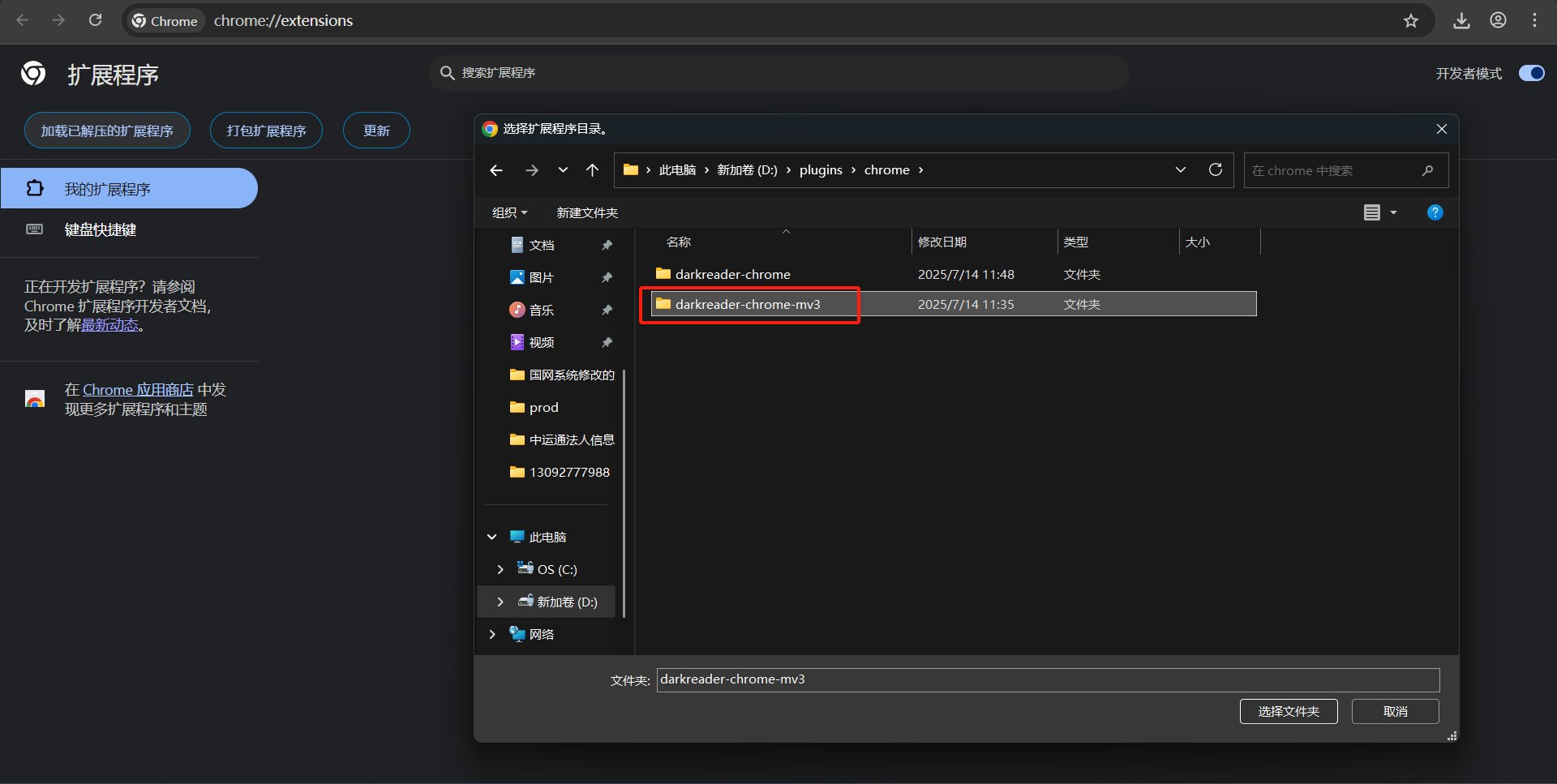The height and width of the screenshot is (784, 1557).
Task: Go back in the file dialog
Action: 496,170
